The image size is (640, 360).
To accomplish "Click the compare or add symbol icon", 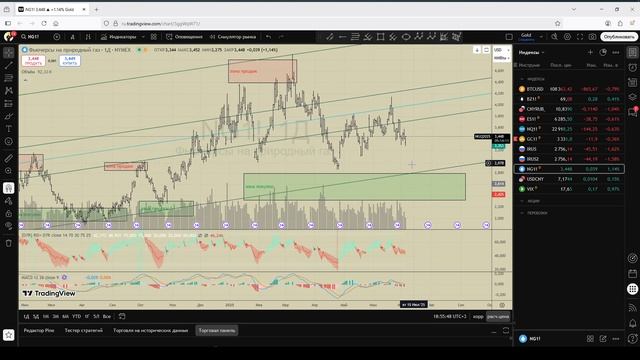I will tap(57, 37).
